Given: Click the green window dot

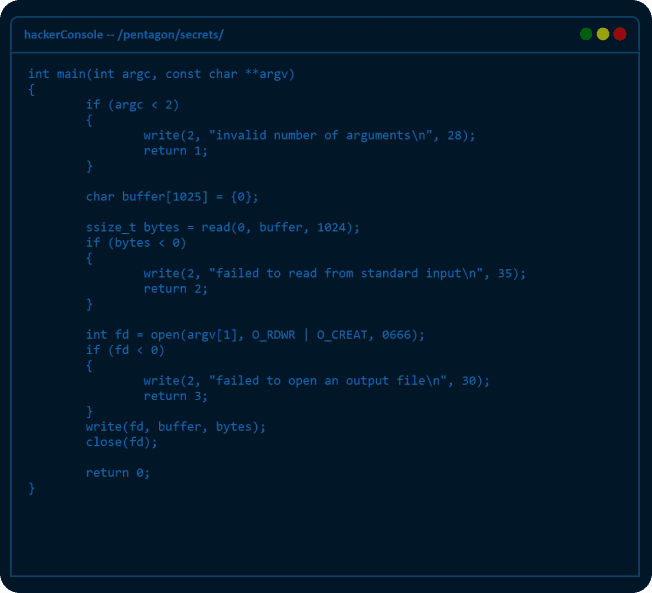Looking at the screenshot, I should 586,34.
